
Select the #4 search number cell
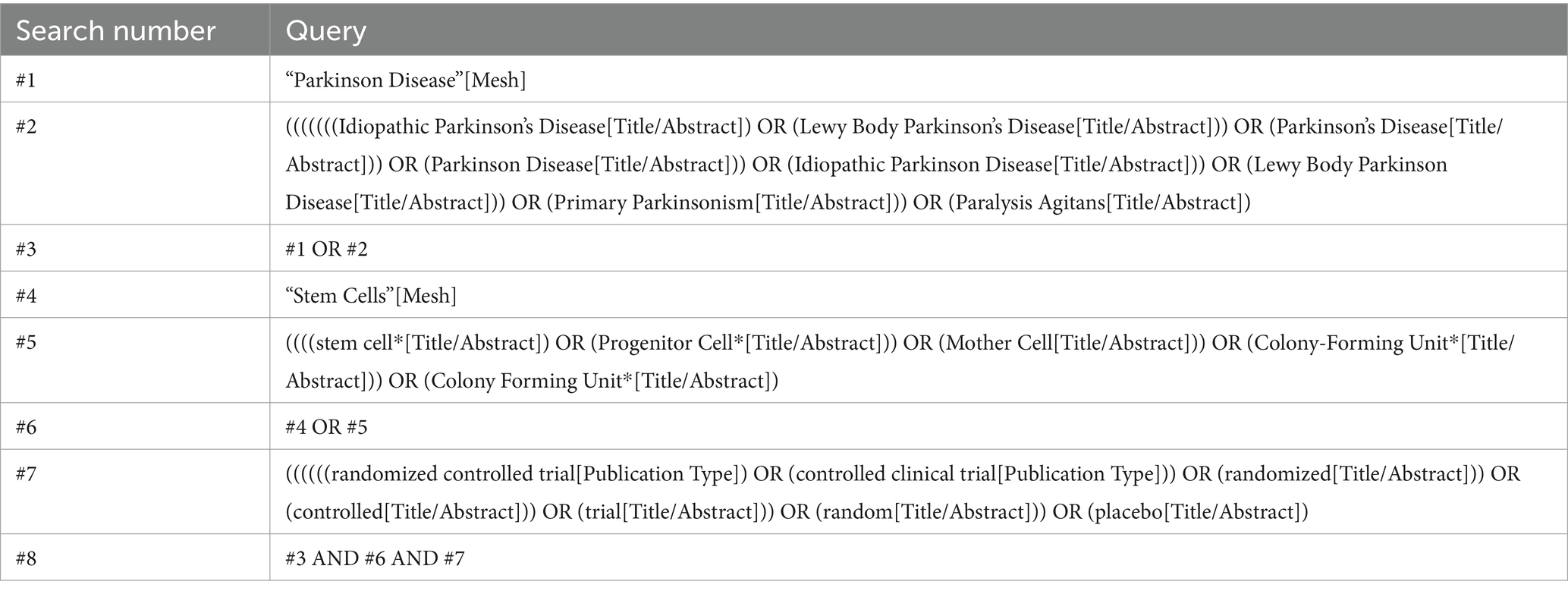point(26,296)
